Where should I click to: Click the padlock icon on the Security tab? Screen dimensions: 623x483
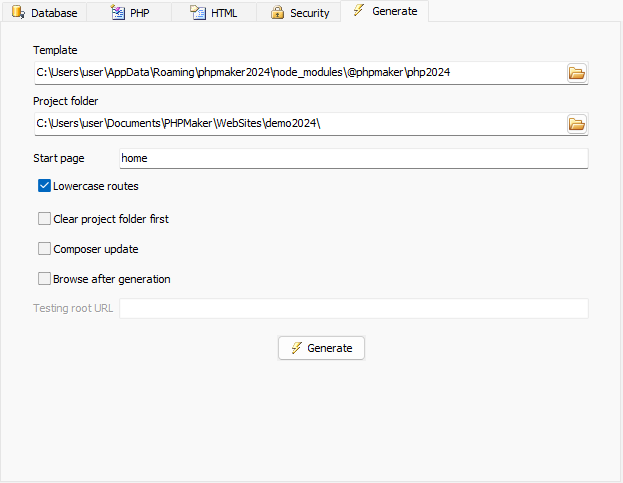(x=277, y=13)
